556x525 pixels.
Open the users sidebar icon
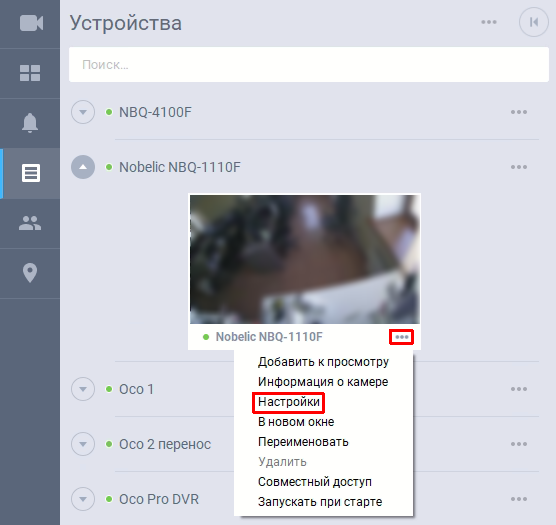(x=30, y=223)
